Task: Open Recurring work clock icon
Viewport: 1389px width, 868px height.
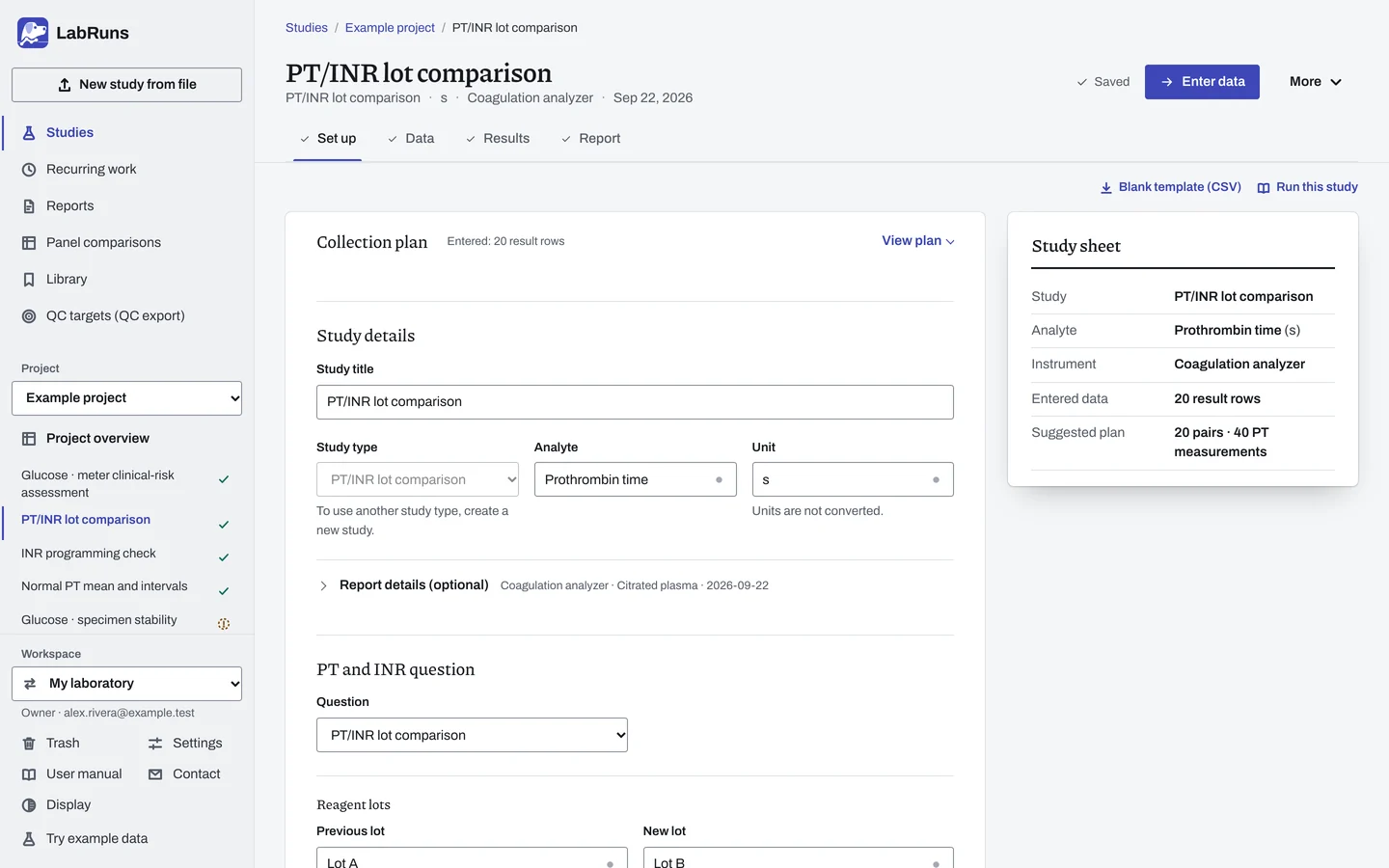Action: tap(29, 170)
